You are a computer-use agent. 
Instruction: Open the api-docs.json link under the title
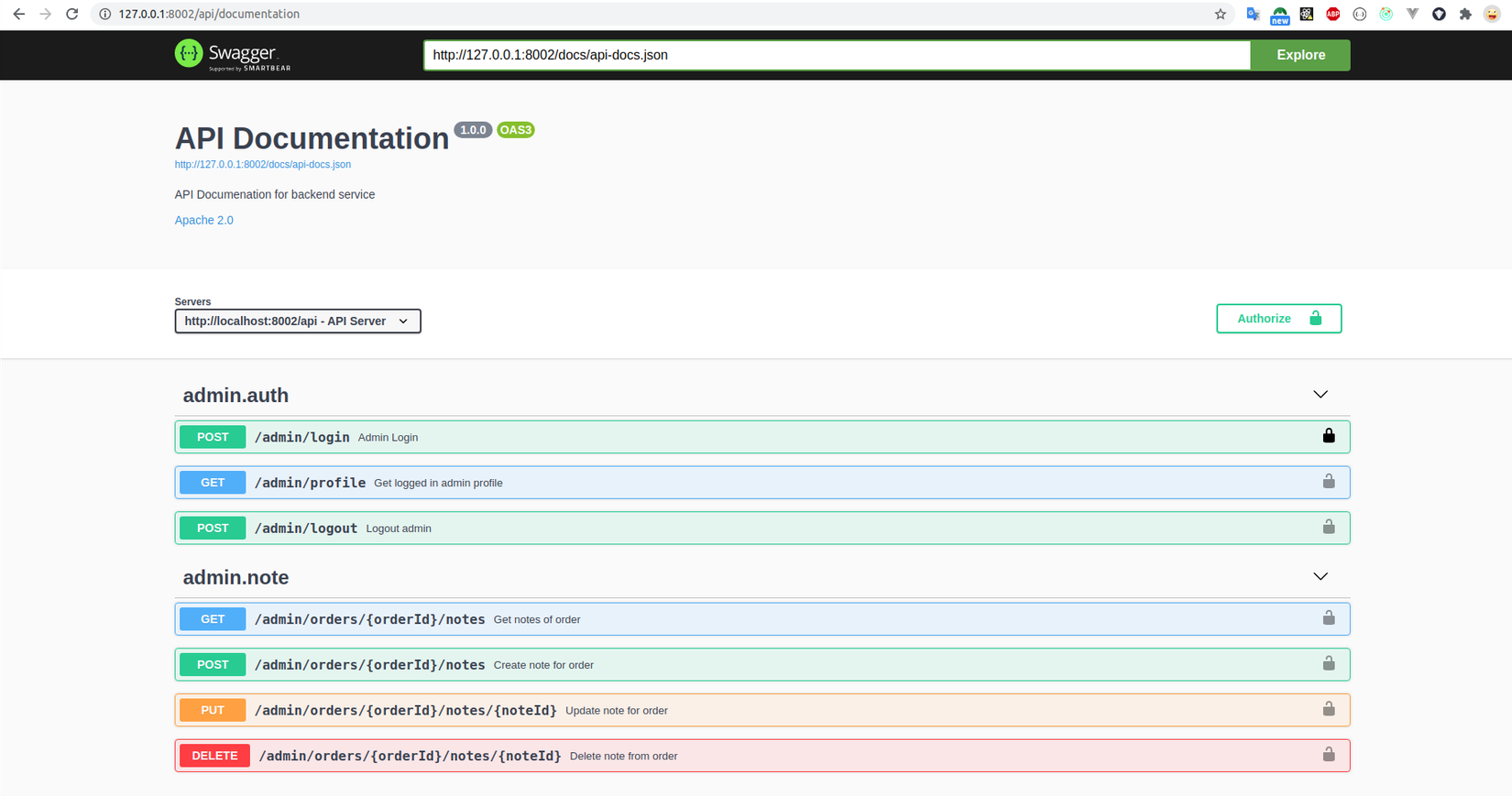click(x=263, y=165)
